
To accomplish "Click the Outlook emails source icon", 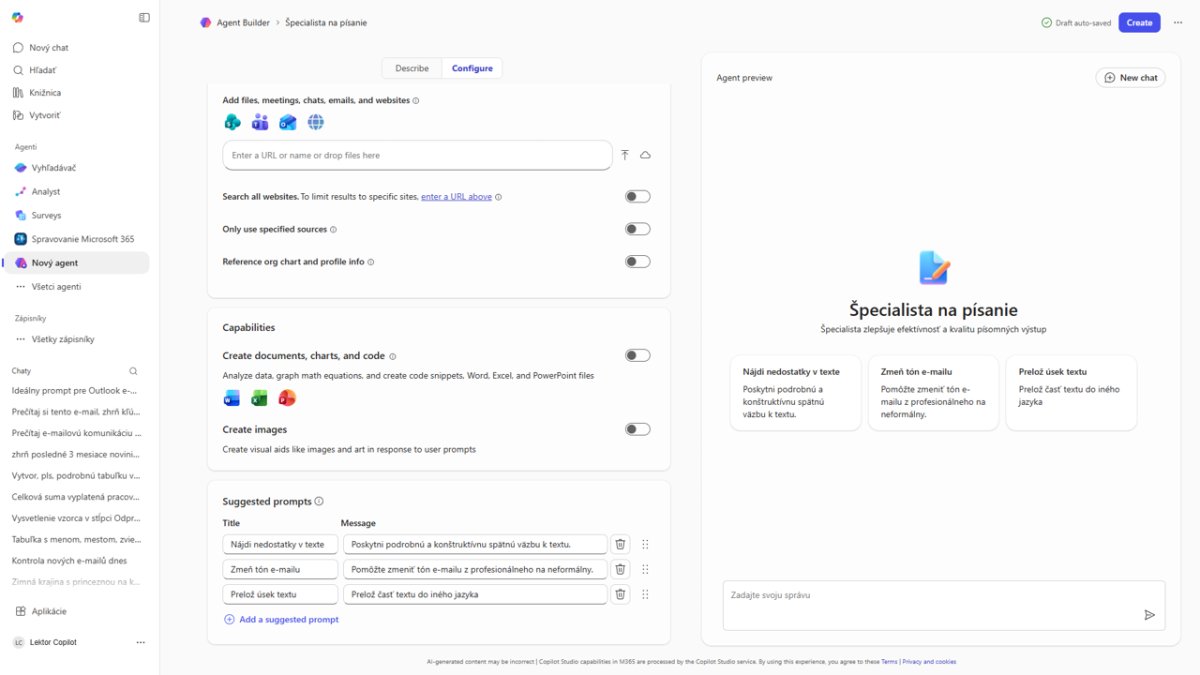I will 288,122.
